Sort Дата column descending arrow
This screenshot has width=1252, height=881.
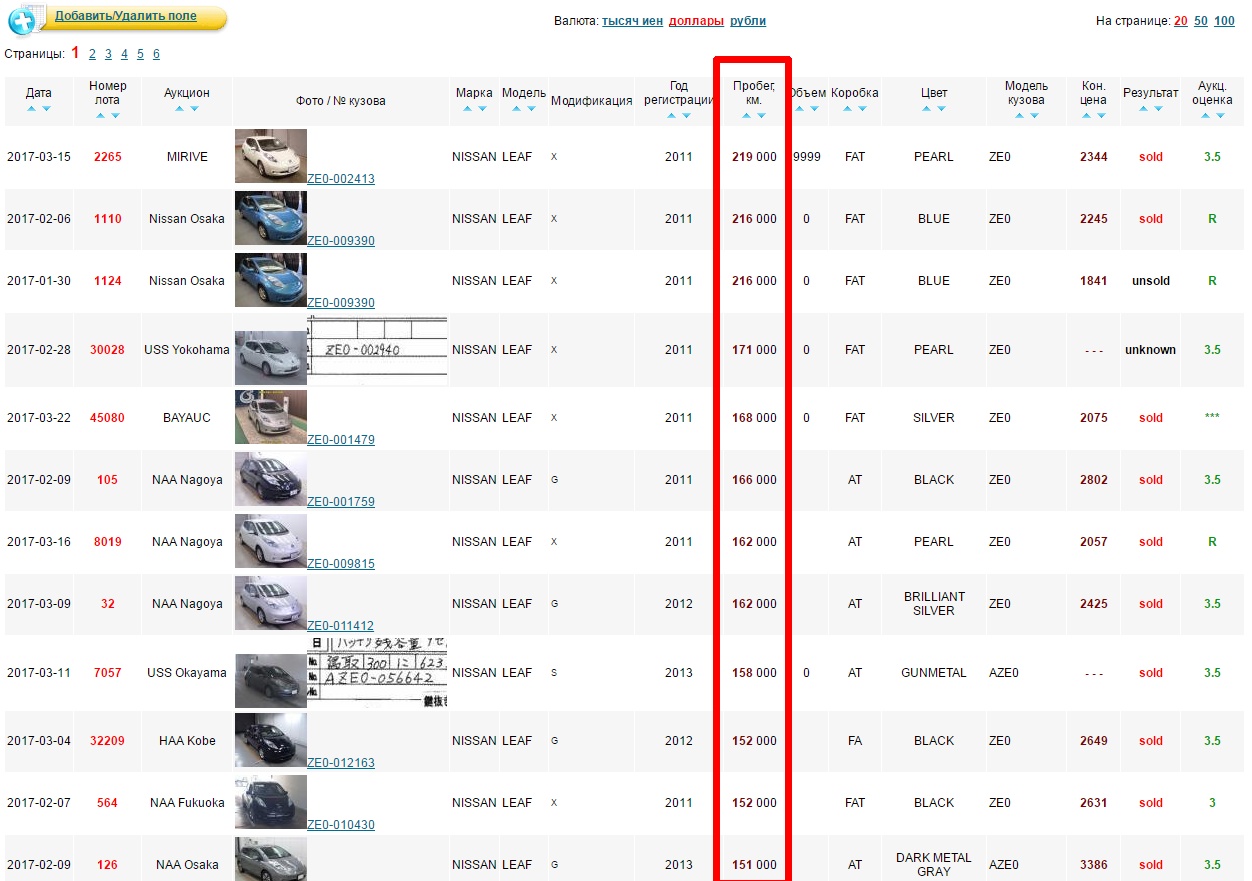point(46,108)
